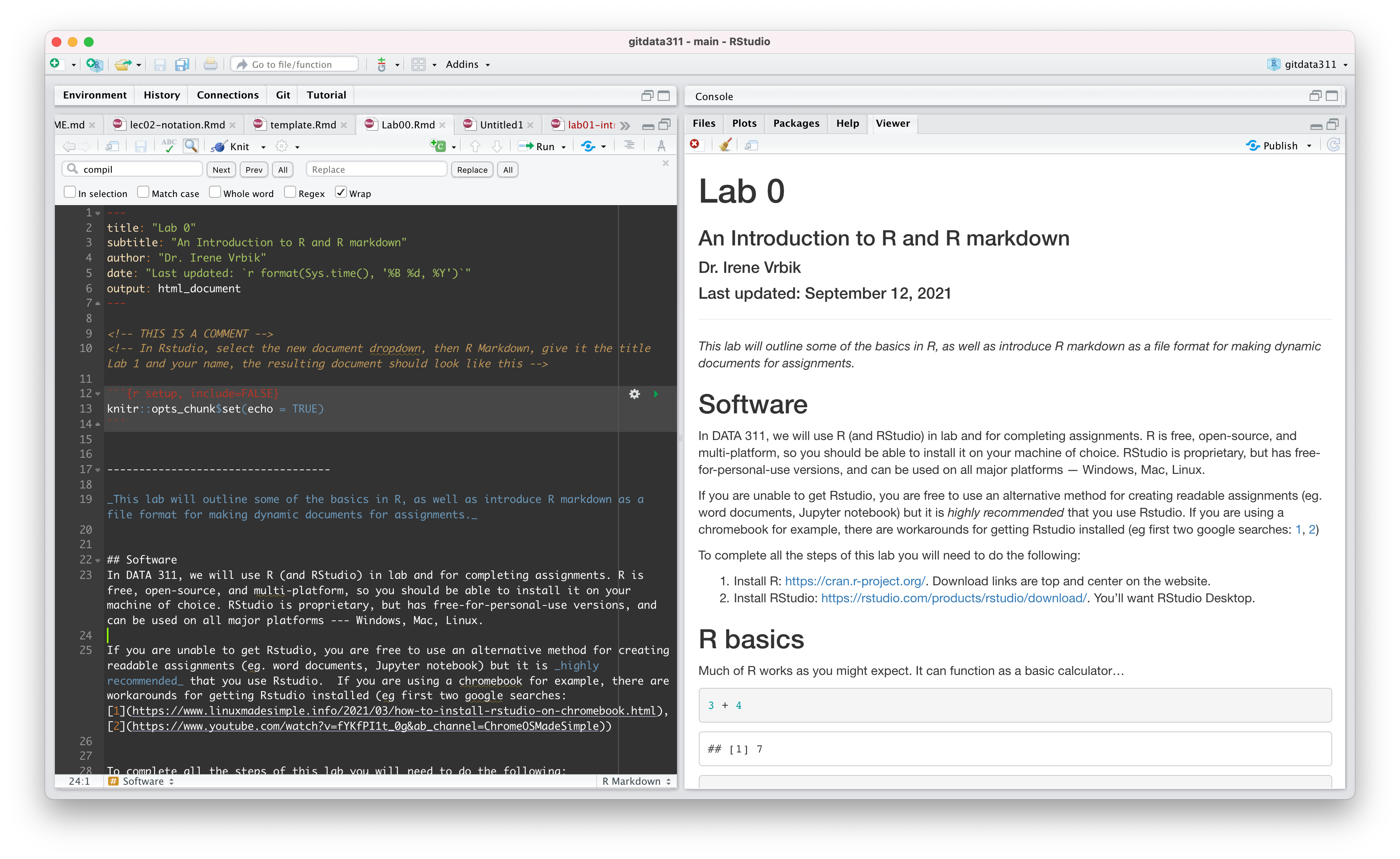Open viewer content in new window
This screenshot has width=1400, height=859.
[x=751, y=146]
